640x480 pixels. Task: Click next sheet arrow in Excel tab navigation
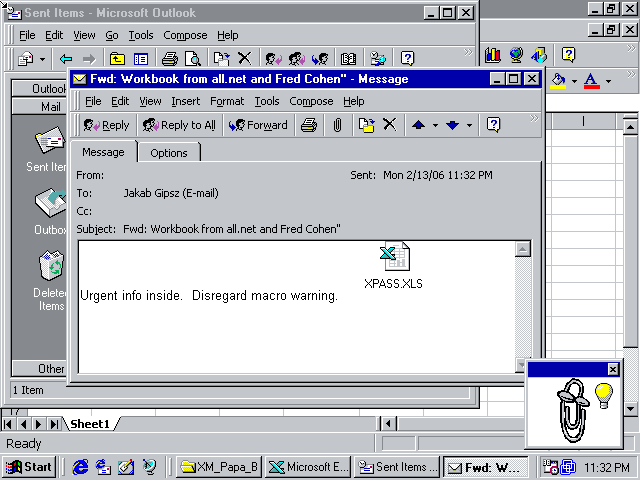click(x=38, y=424)
